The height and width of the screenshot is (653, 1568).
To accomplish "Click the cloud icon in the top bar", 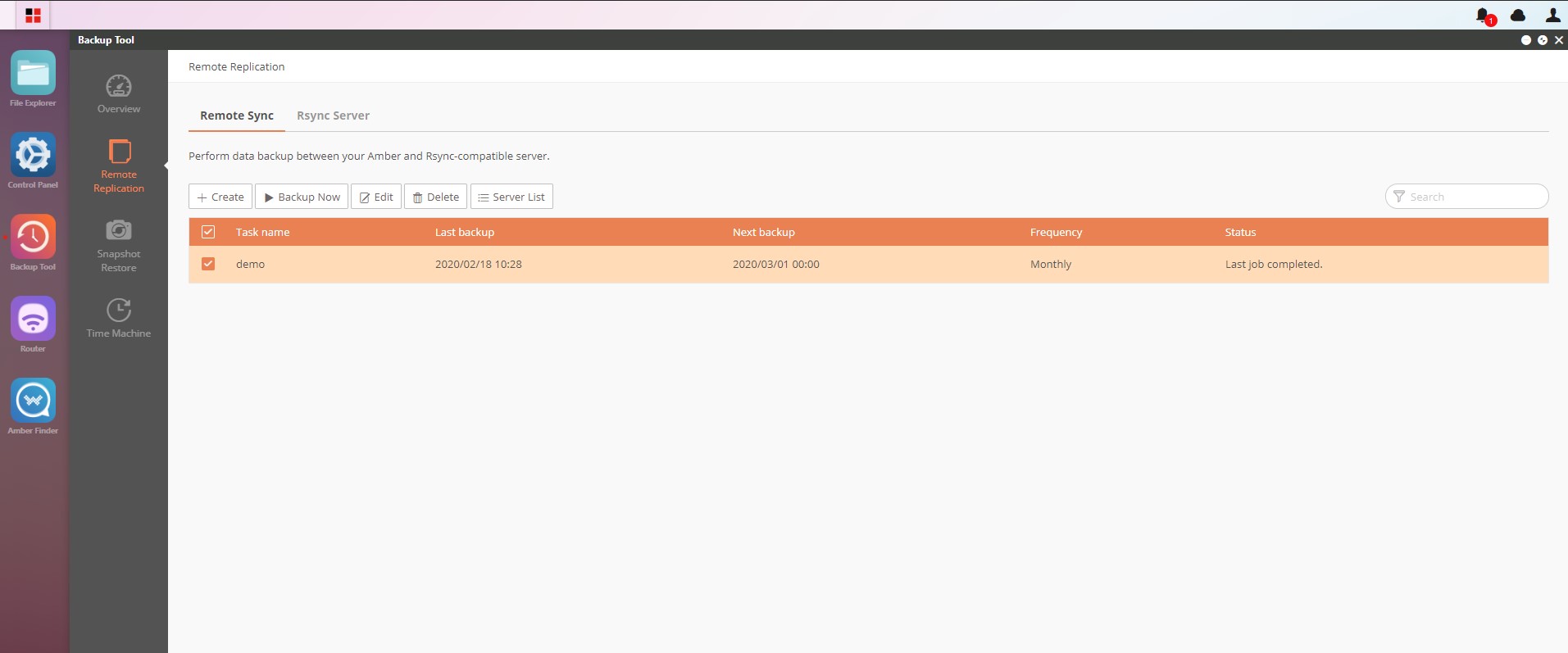I will [x=1518, y=15].
